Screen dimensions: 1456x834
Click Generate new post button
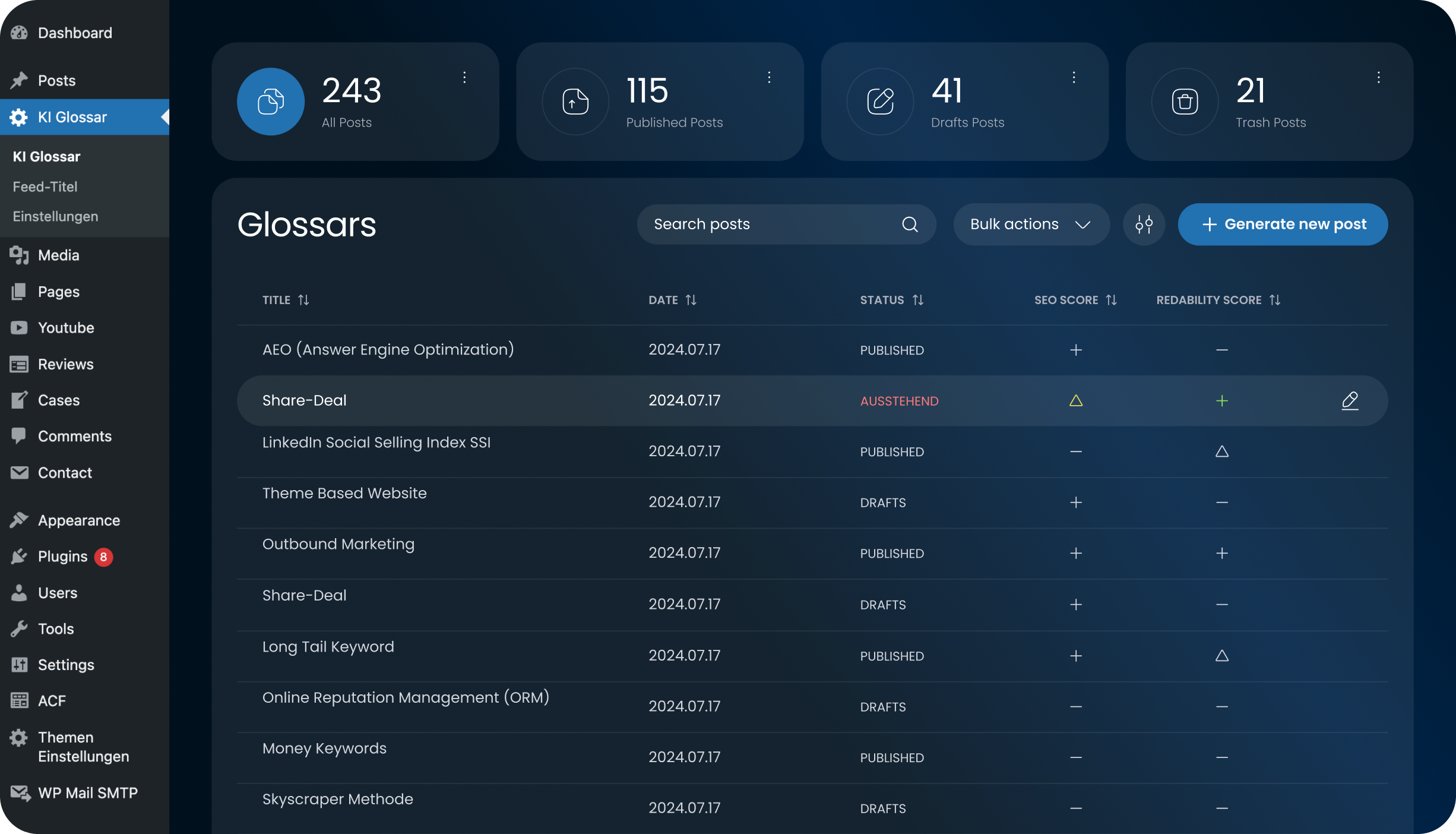(x=1283, y=224)
